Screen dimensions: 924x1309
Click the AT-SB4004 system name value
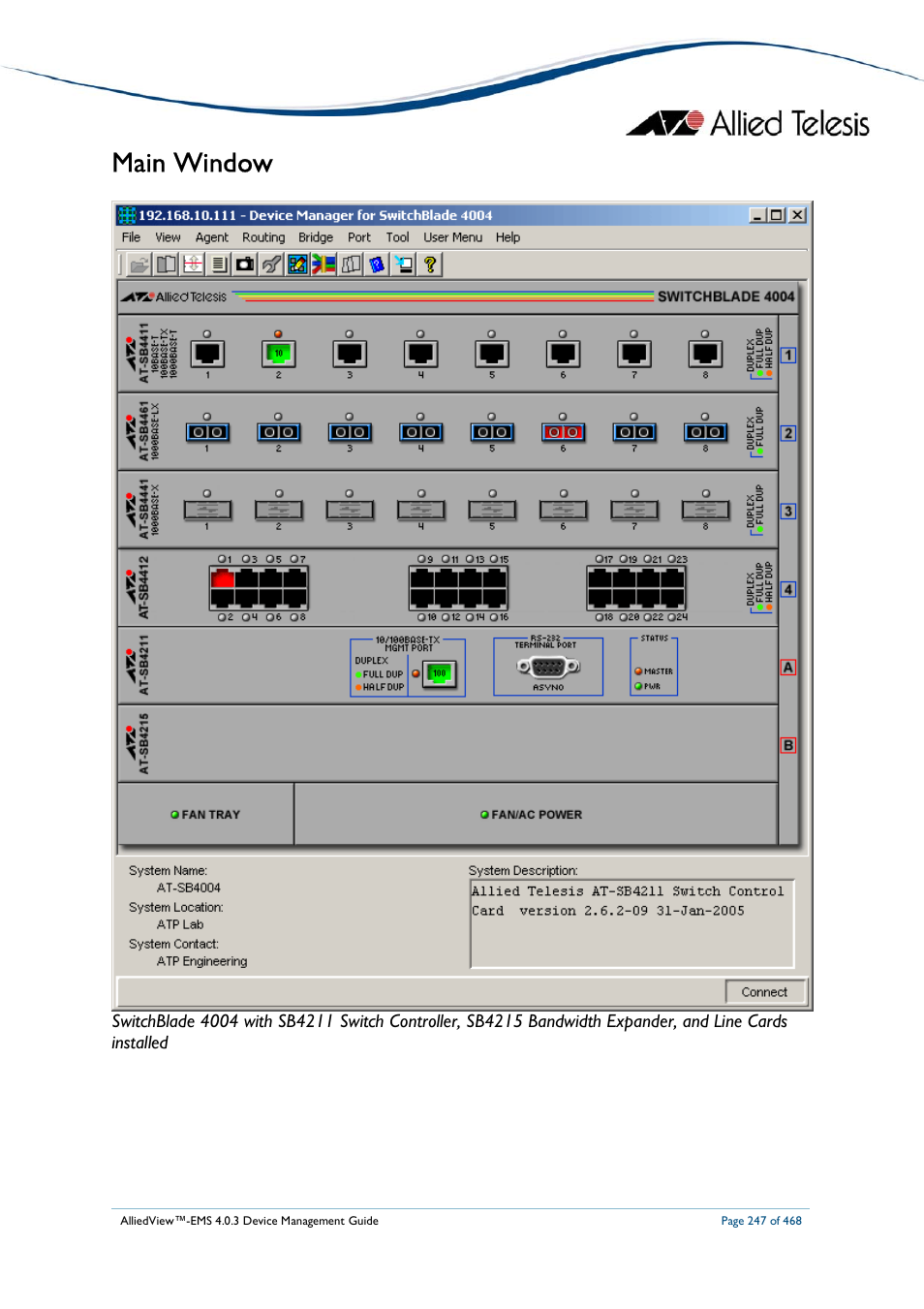click(x=189, y=888)
